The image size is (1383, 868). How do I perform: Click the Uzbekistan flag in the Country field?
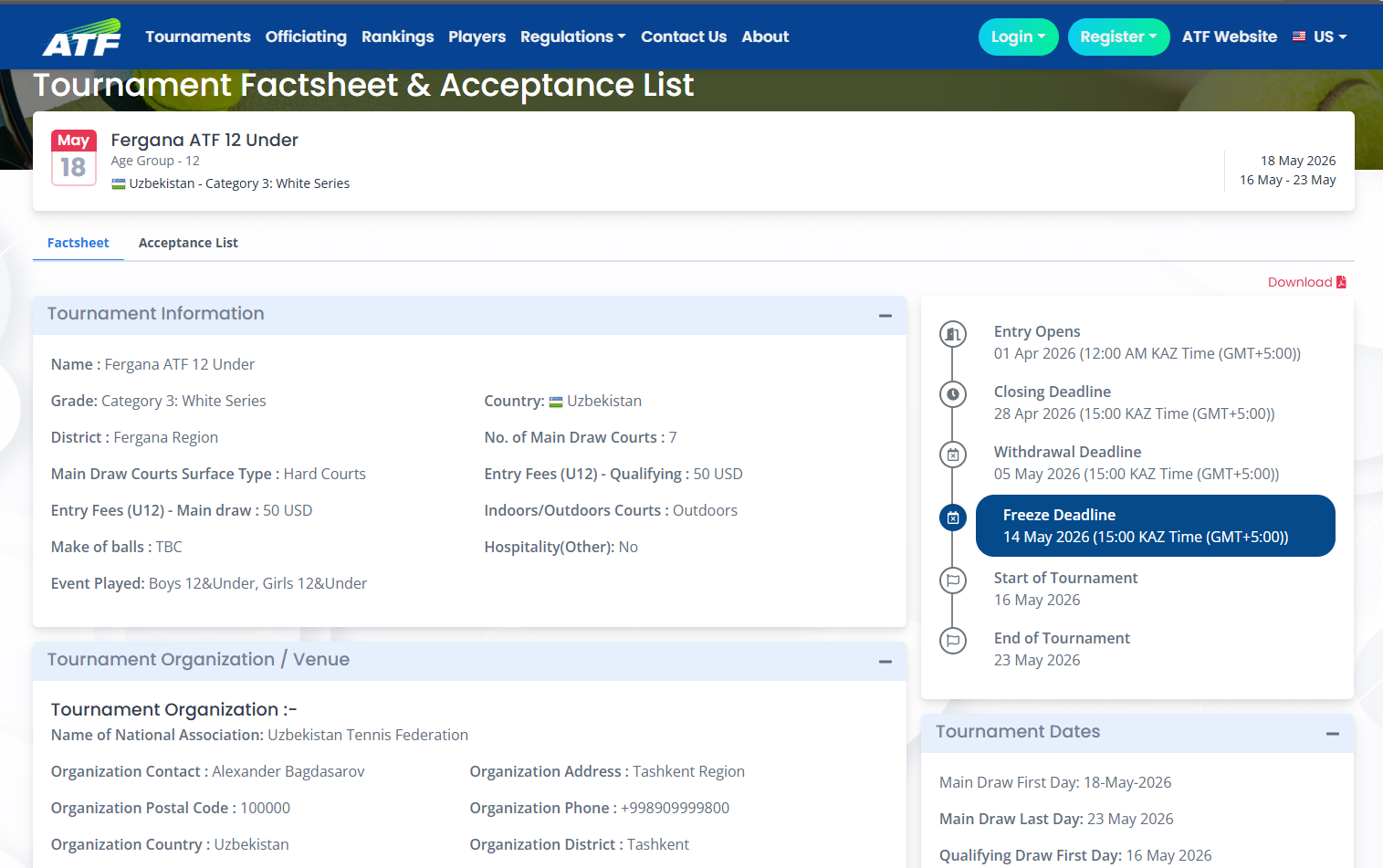556,402
